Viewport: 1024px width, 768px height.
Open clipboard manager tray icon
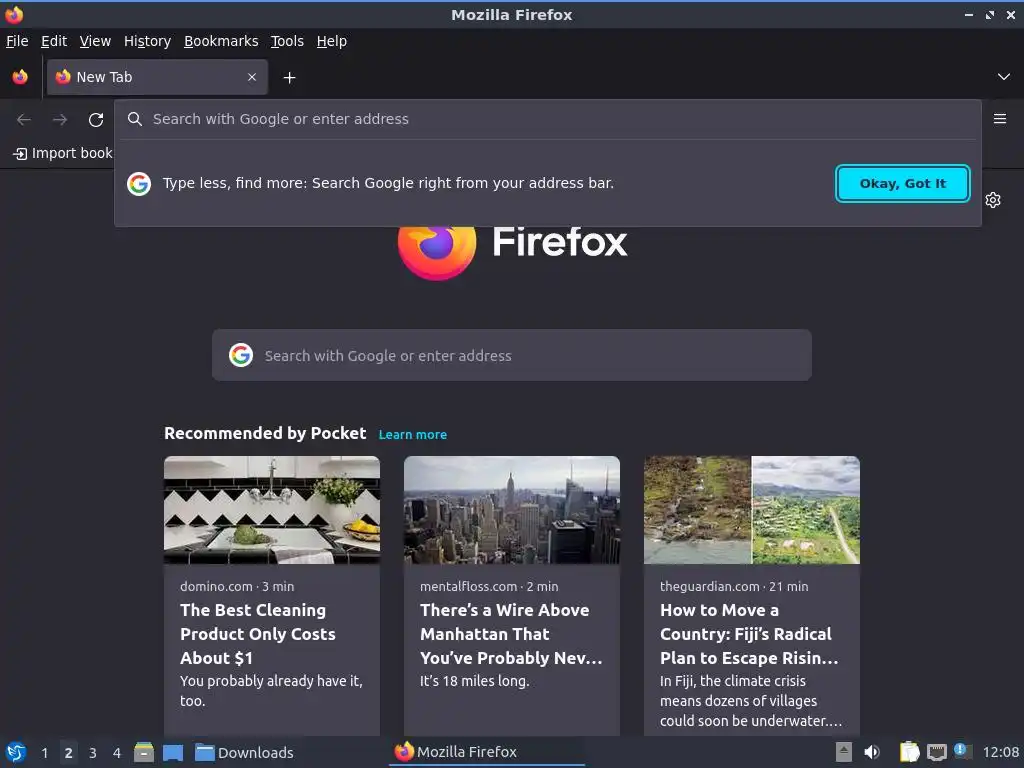coord(909,752)
